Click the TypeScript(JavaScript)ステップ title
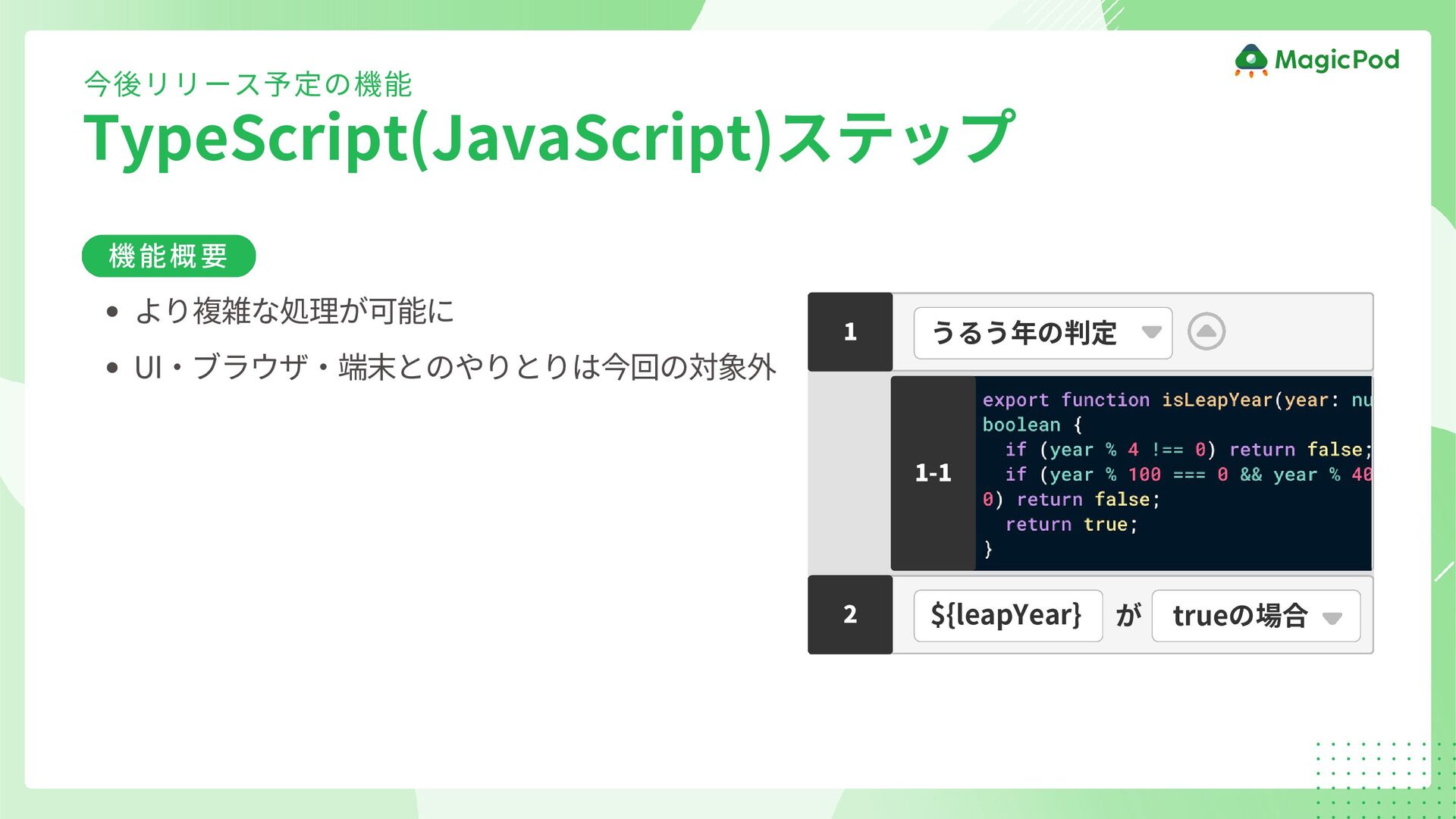Screen dimensions: 1456x819 coord(548,138)
